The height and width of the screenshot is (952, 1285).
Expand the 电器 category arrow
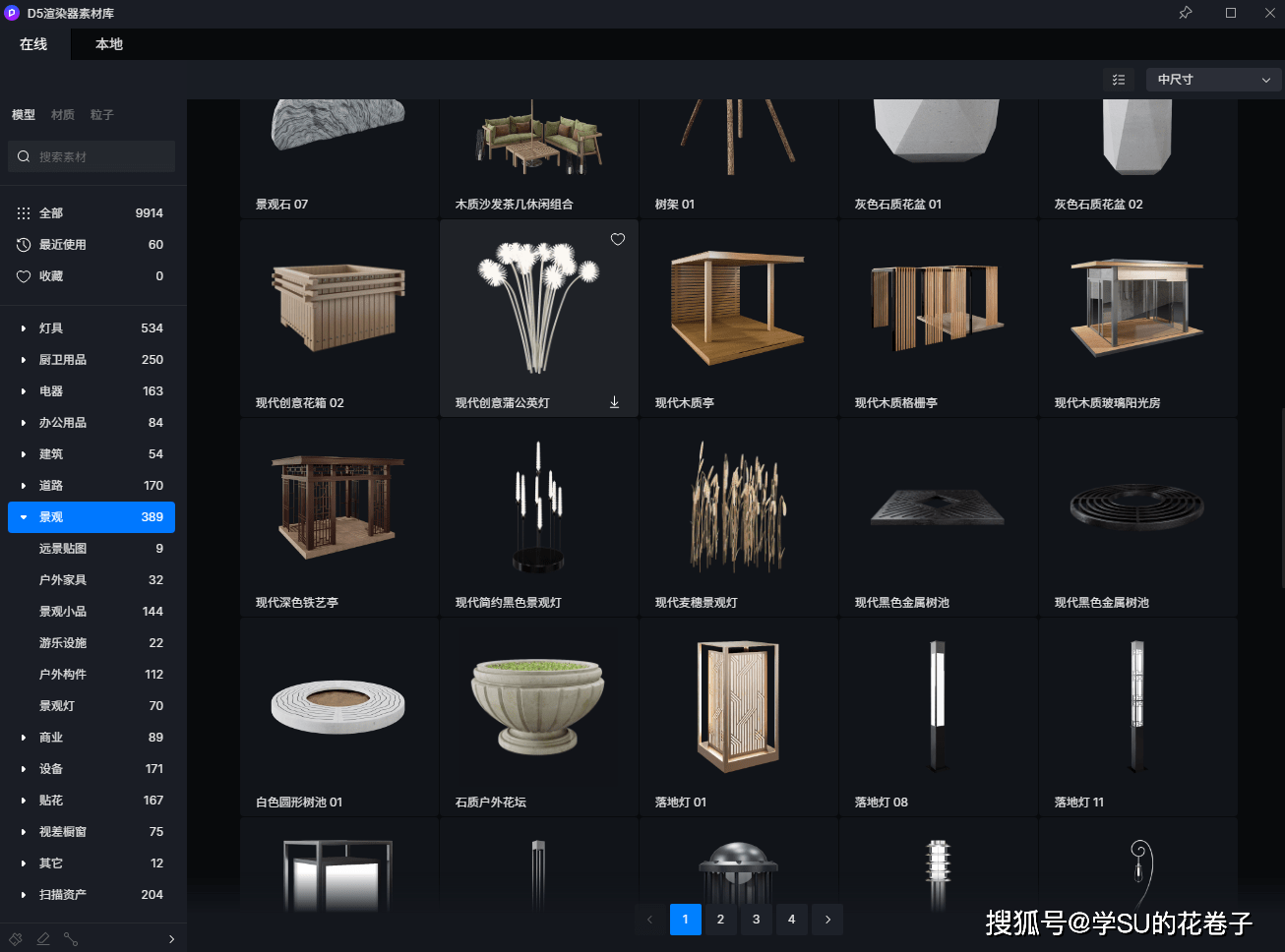pyautogui.click(x=24, y=391)
